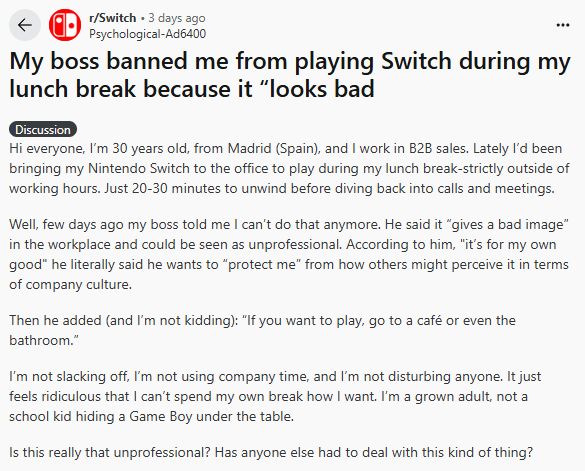Click the closing question "Is this really that unprofessional?"
This screenshot has width=585, height=471.
[271, 452]
